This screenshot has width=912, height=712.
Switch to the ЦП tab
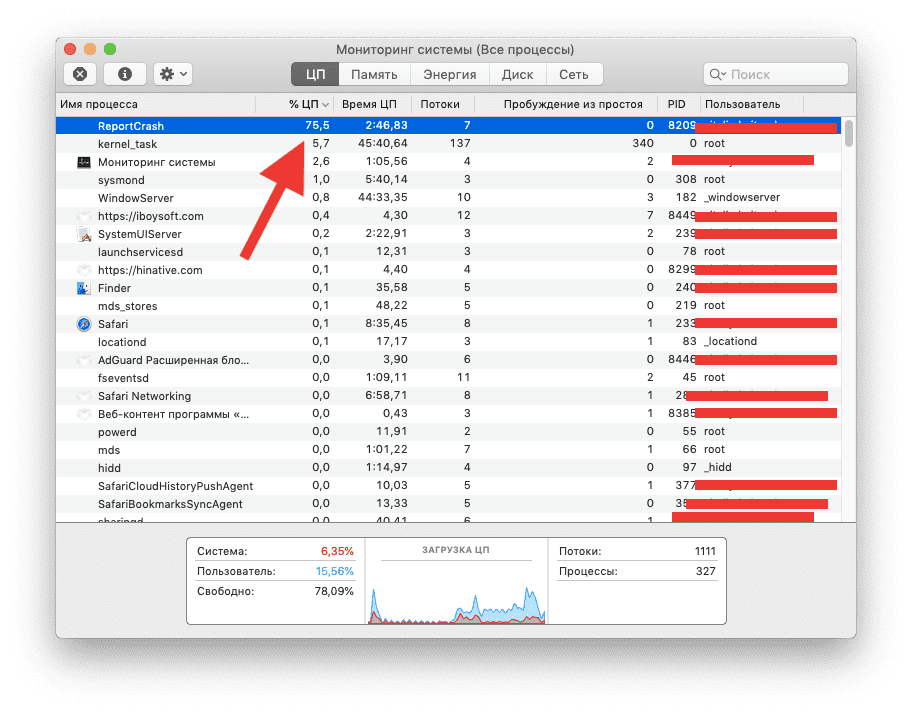click(x=315, y=74)
